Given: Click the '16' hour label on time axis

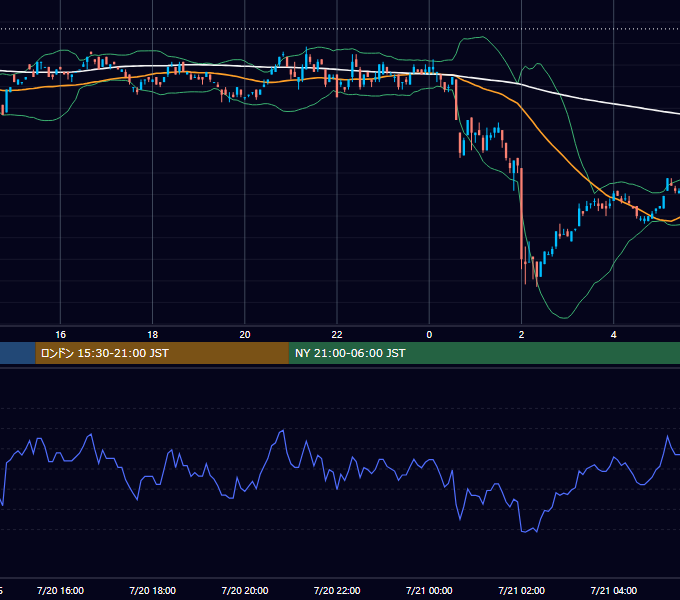Looking at the screenshot, I should tap(61, 335).
